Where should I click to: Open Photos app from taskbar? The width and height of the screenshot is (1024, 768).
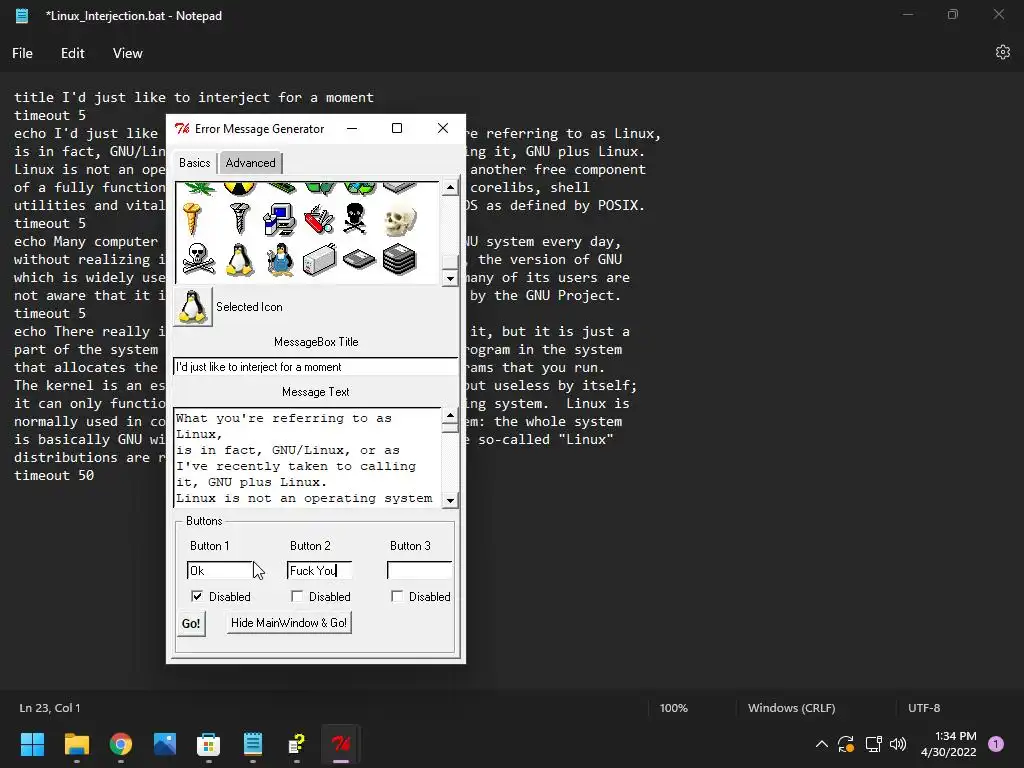click(165, 744)
